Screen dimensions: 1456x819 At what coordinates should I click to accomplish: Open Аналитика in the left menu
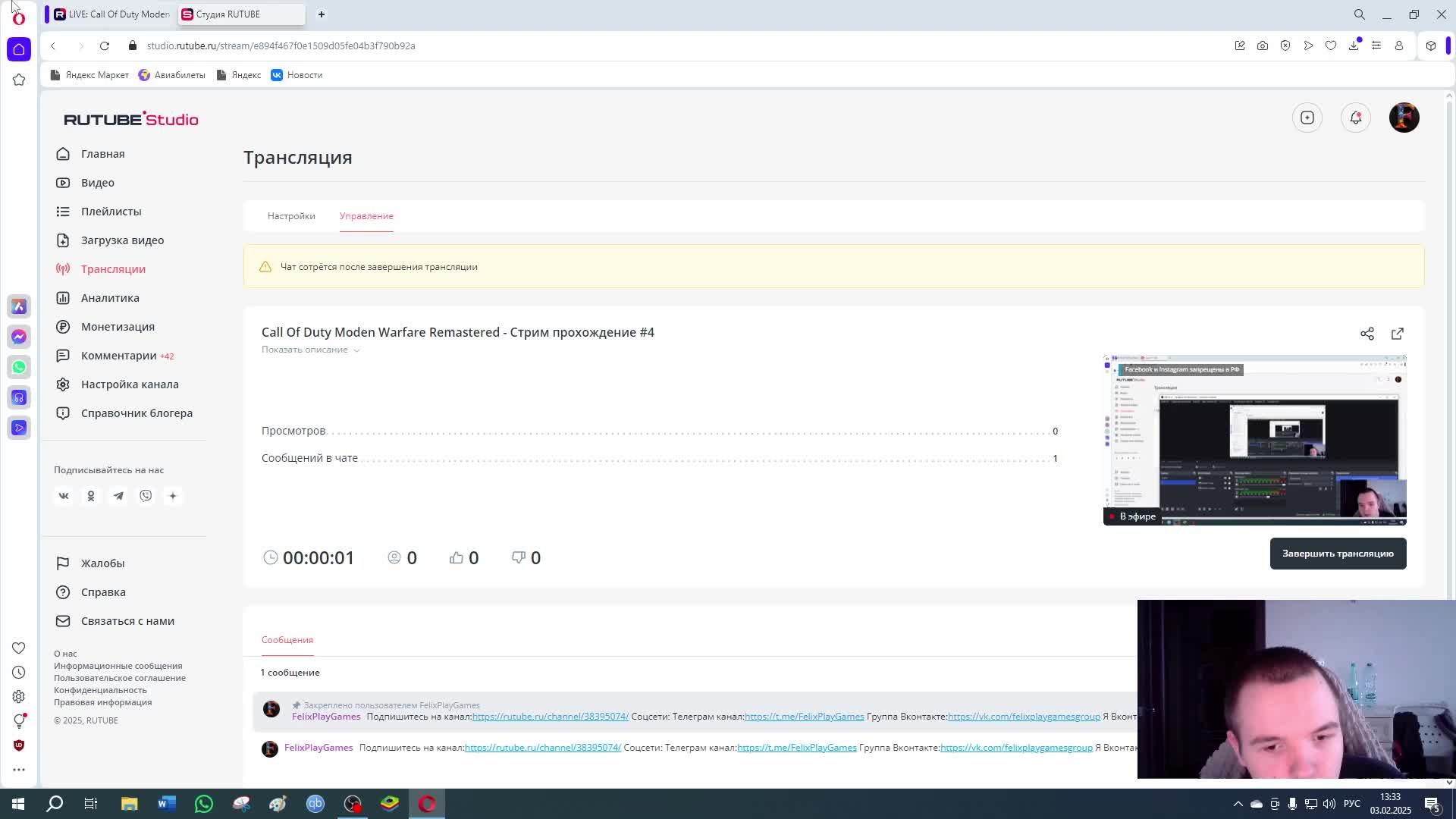[x=110, y=298]
